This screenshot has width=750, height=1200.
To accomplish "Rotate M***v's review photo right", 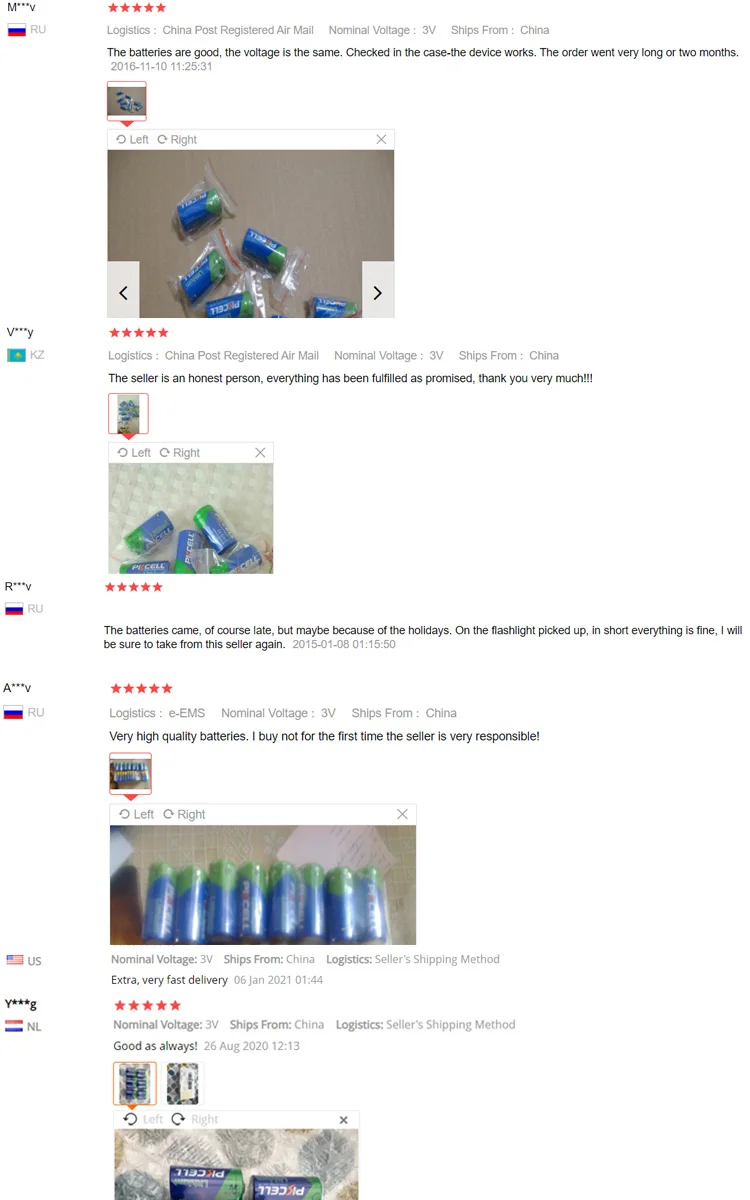I will click(177, 140).
